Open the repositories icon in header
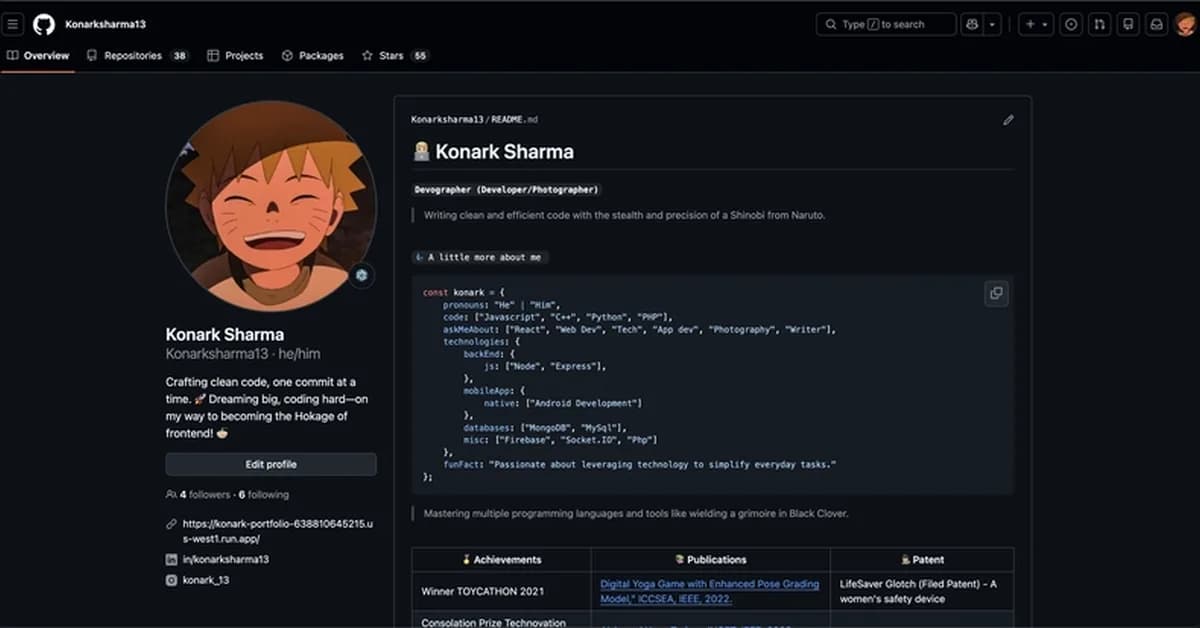Screen dimensions: 1200x628 click(1128, 24)
